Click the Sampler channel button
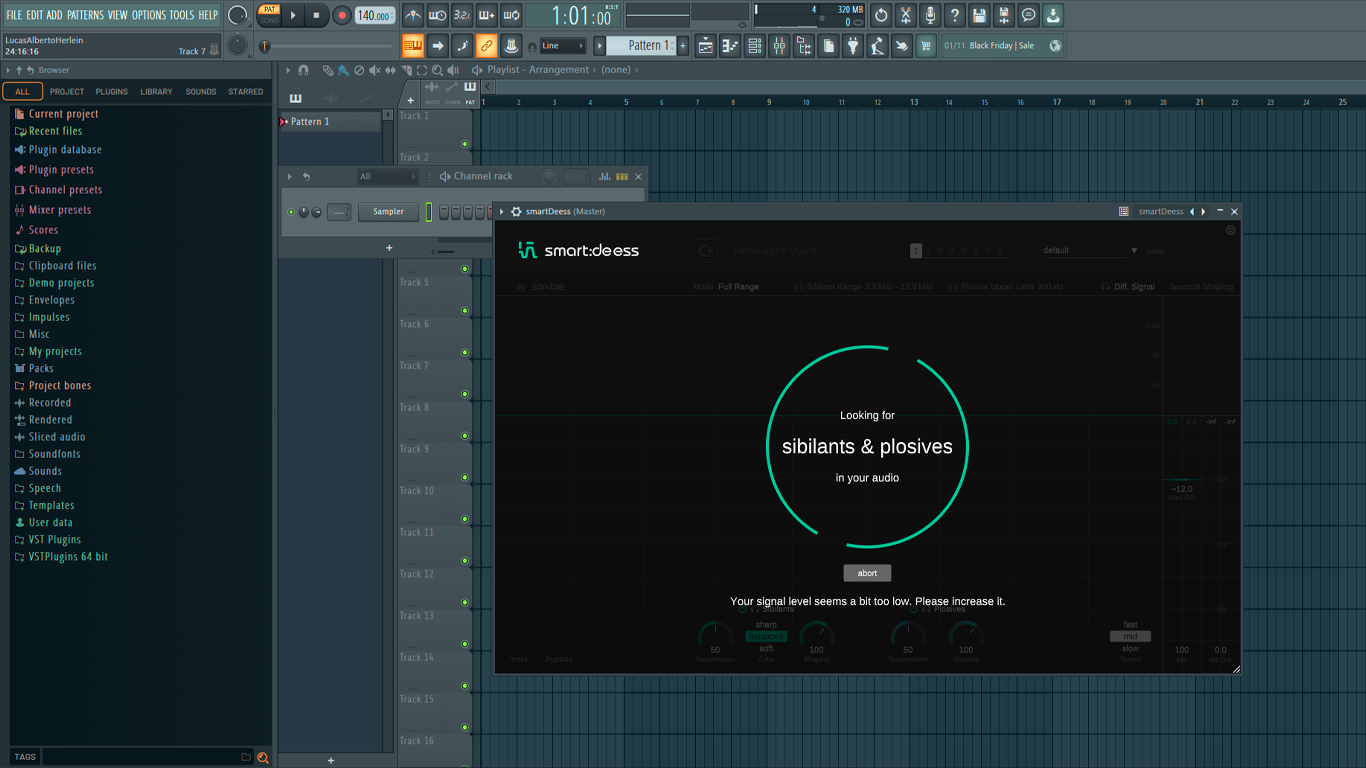 [x=389, y=212]
